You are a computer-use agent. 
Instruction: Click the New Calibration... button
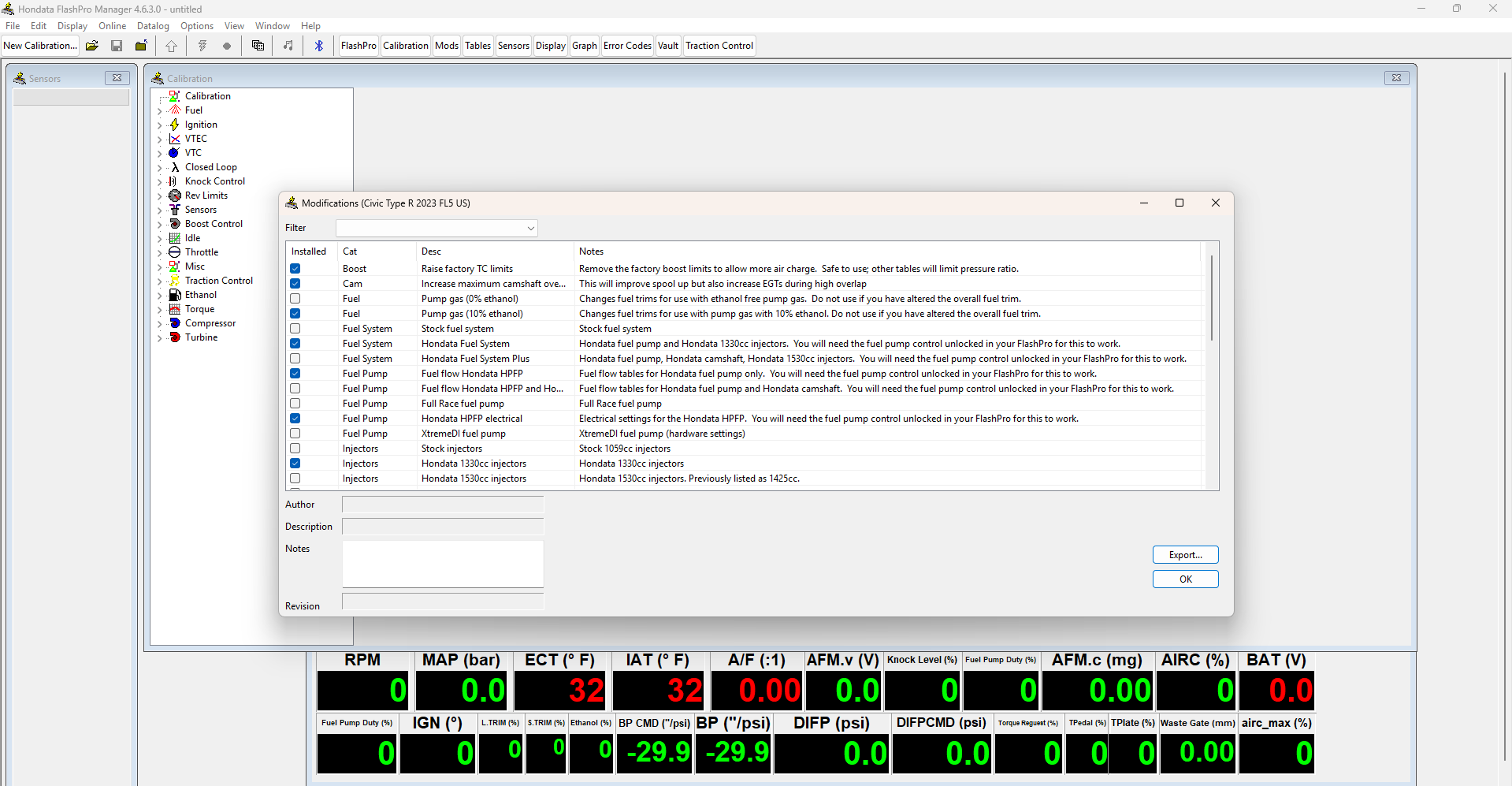(40, 46)
